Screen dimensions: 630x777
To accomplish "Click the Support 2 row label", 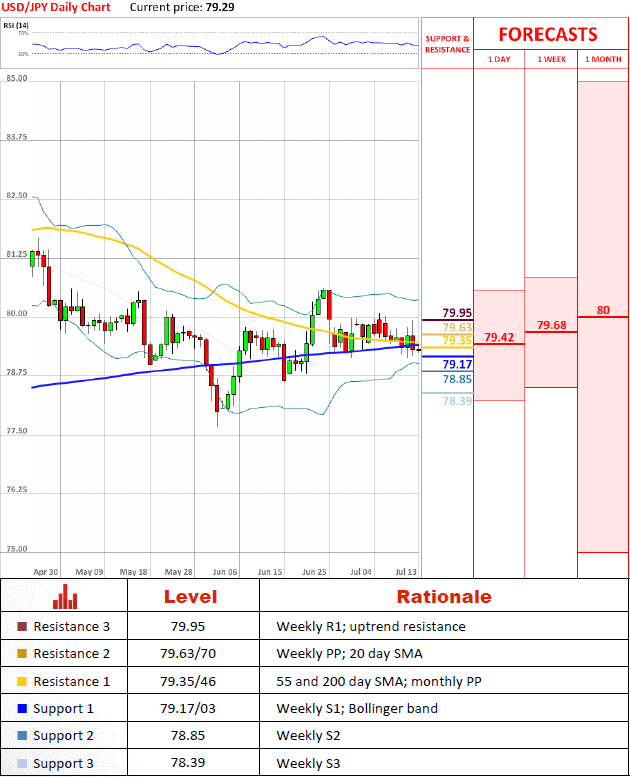I will 63,736.
